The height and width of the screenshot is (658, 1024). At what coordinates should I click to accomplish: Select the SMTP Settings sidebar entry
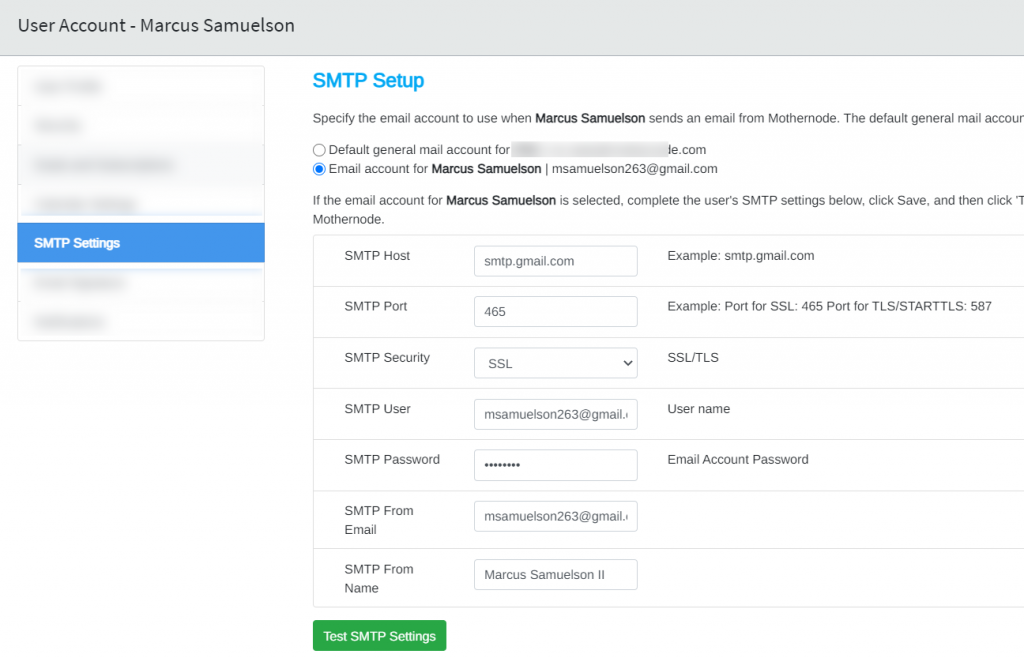pyautogui.click(x=140, y=242)
